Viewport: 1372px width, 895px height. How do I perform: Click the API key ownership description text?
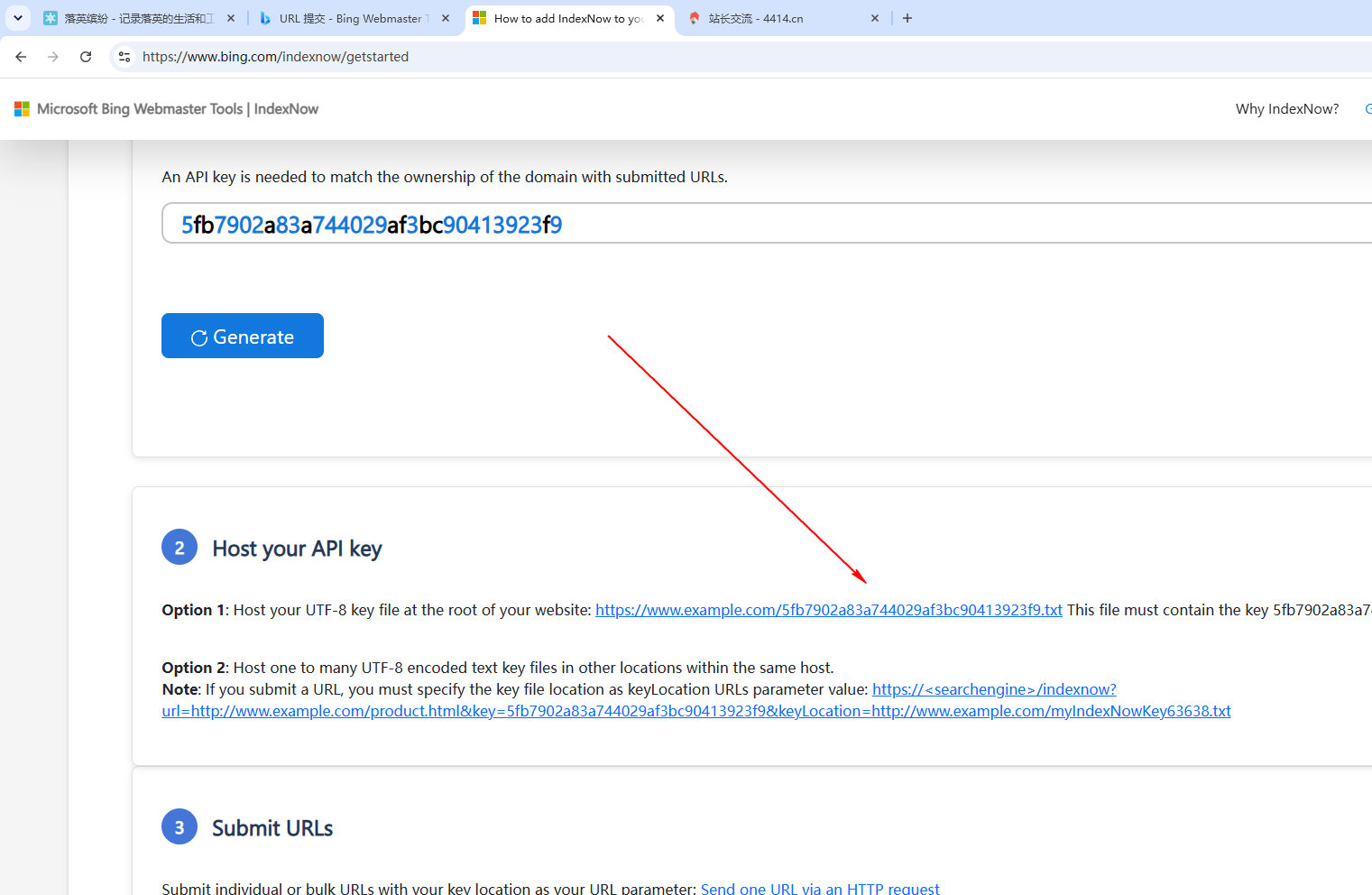(445, 177)
